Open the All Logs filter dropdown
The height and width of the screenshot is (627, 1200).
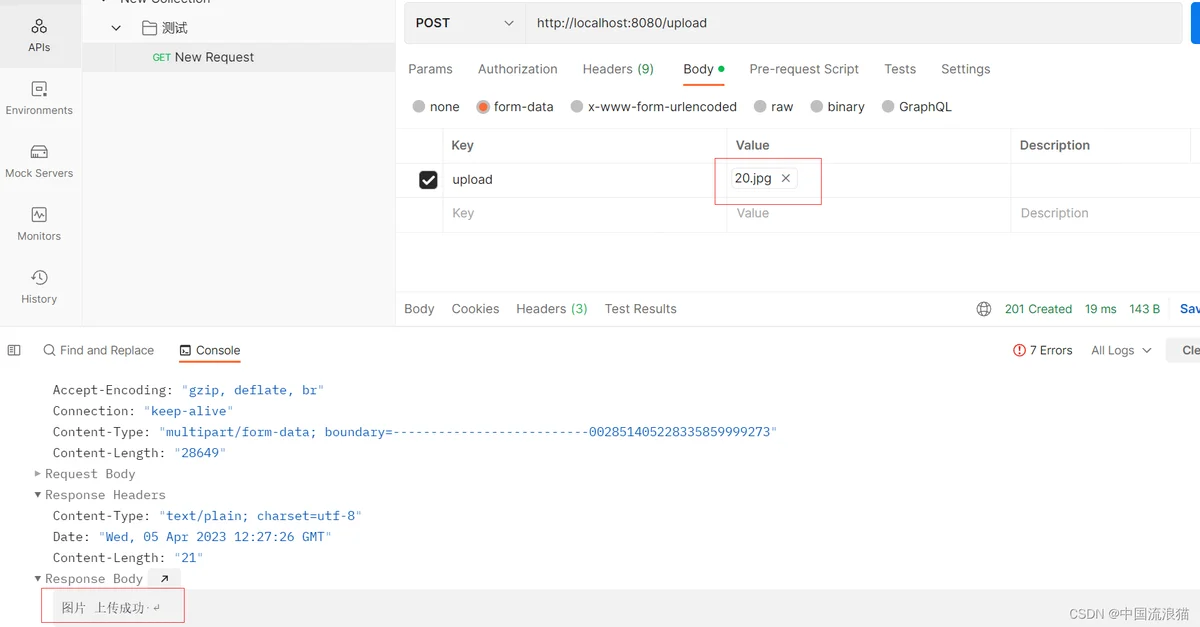click(1121, 350)
